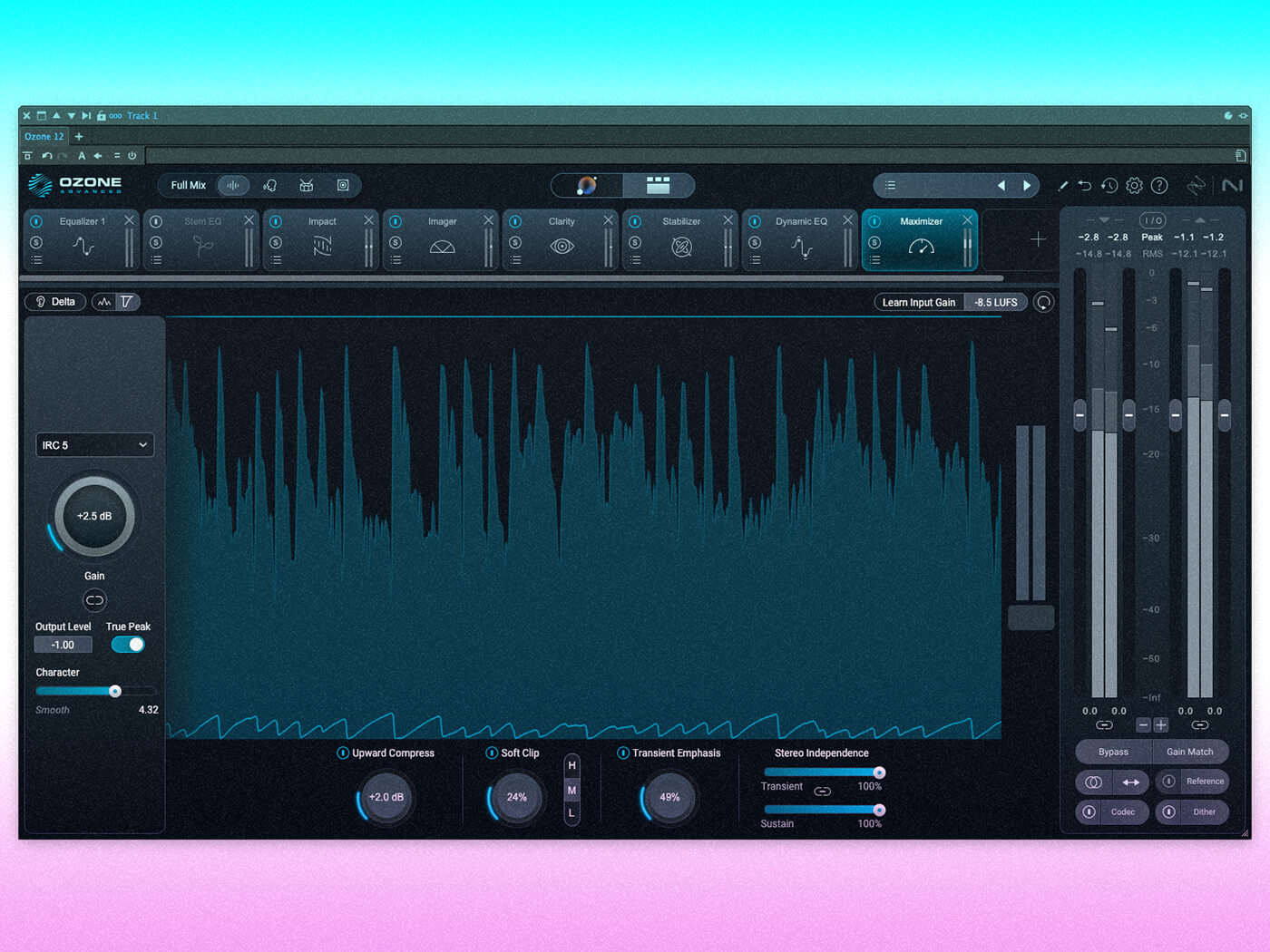Click the Character slider handle
This screenshot has height=952, width=1270.
tap(115, 691)
